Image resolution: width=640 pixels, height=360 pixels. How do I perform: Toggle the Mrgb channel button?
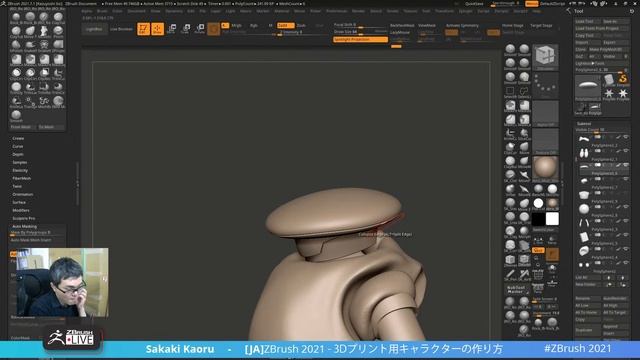(236, 25)
